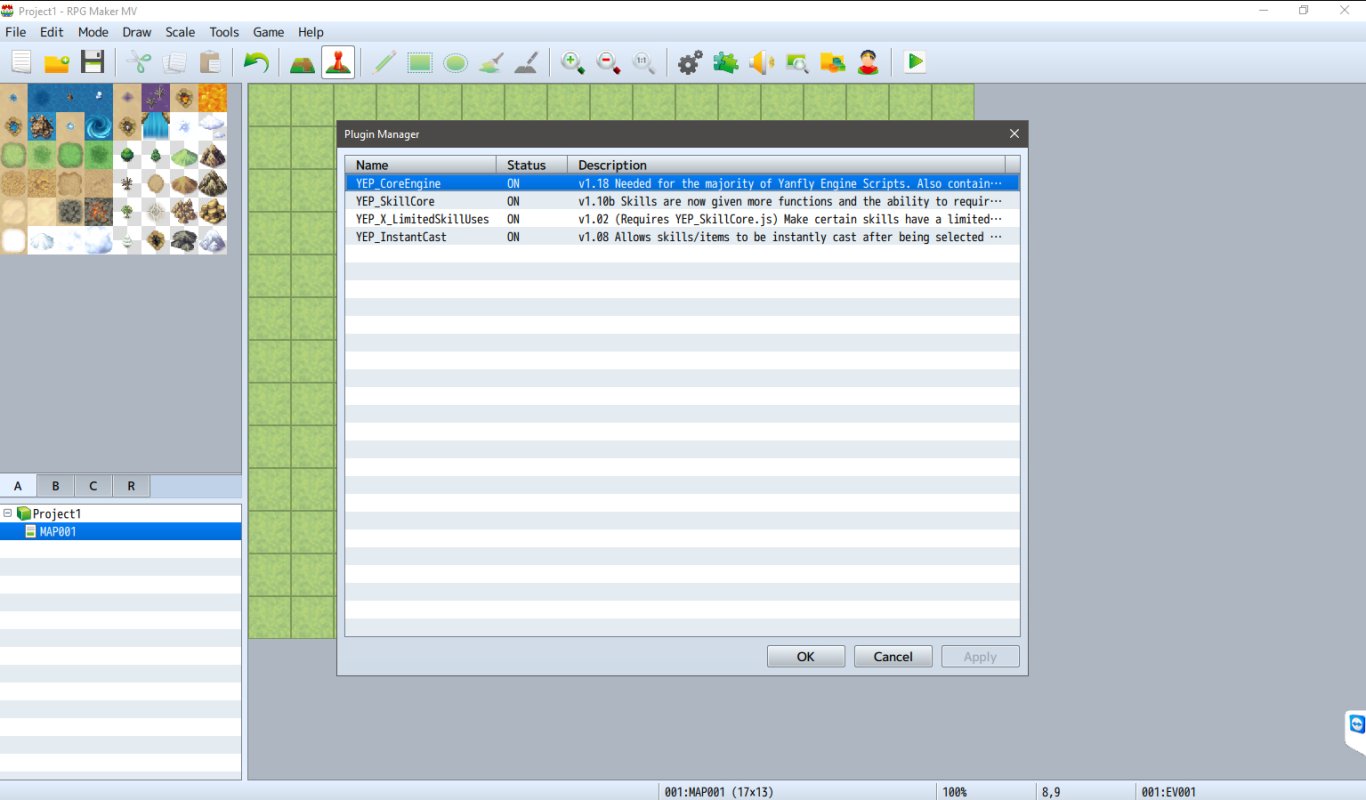Click YEP_InstantCast v1.08 description text

(790, 237)
